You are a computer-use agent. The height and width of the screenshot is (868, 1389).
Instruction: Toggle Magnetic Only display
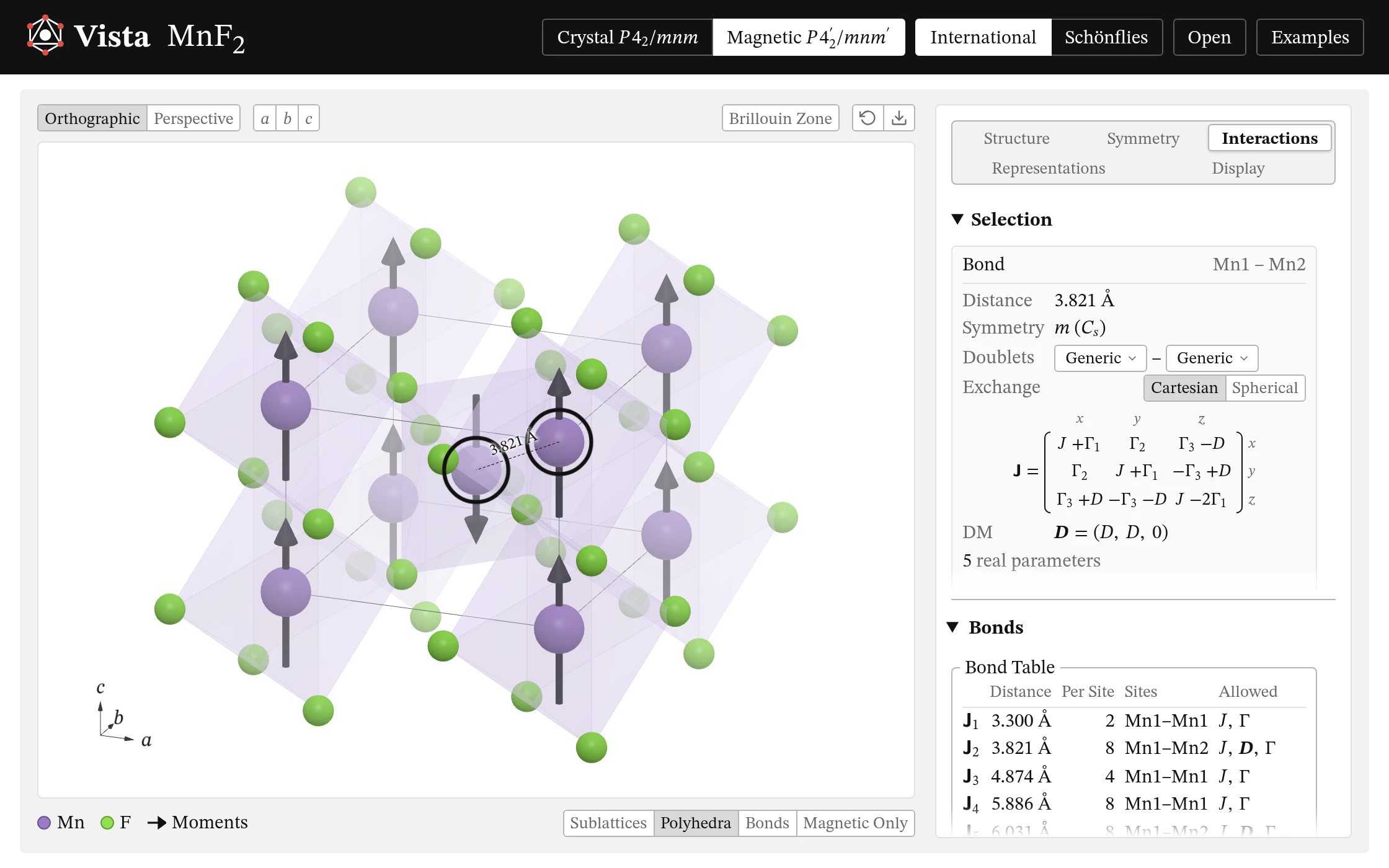click(855, 823)
